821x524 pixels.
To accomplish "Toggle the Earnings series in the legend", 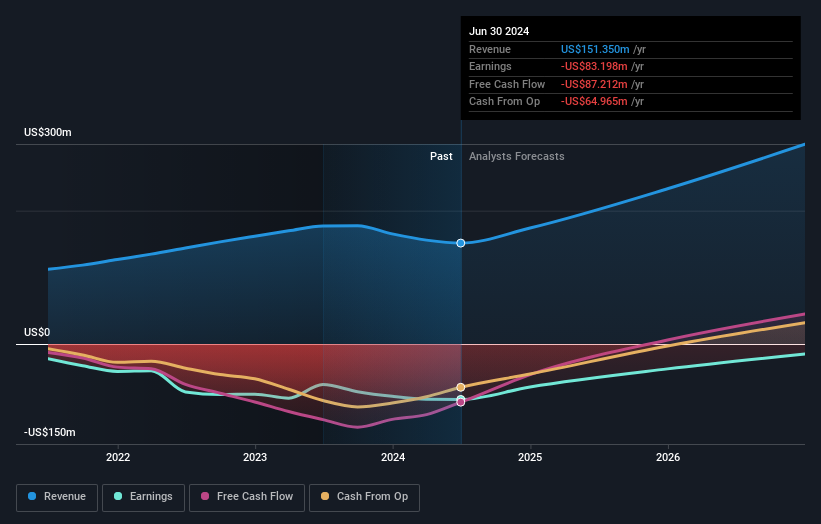I will click(x=143, y=497).
